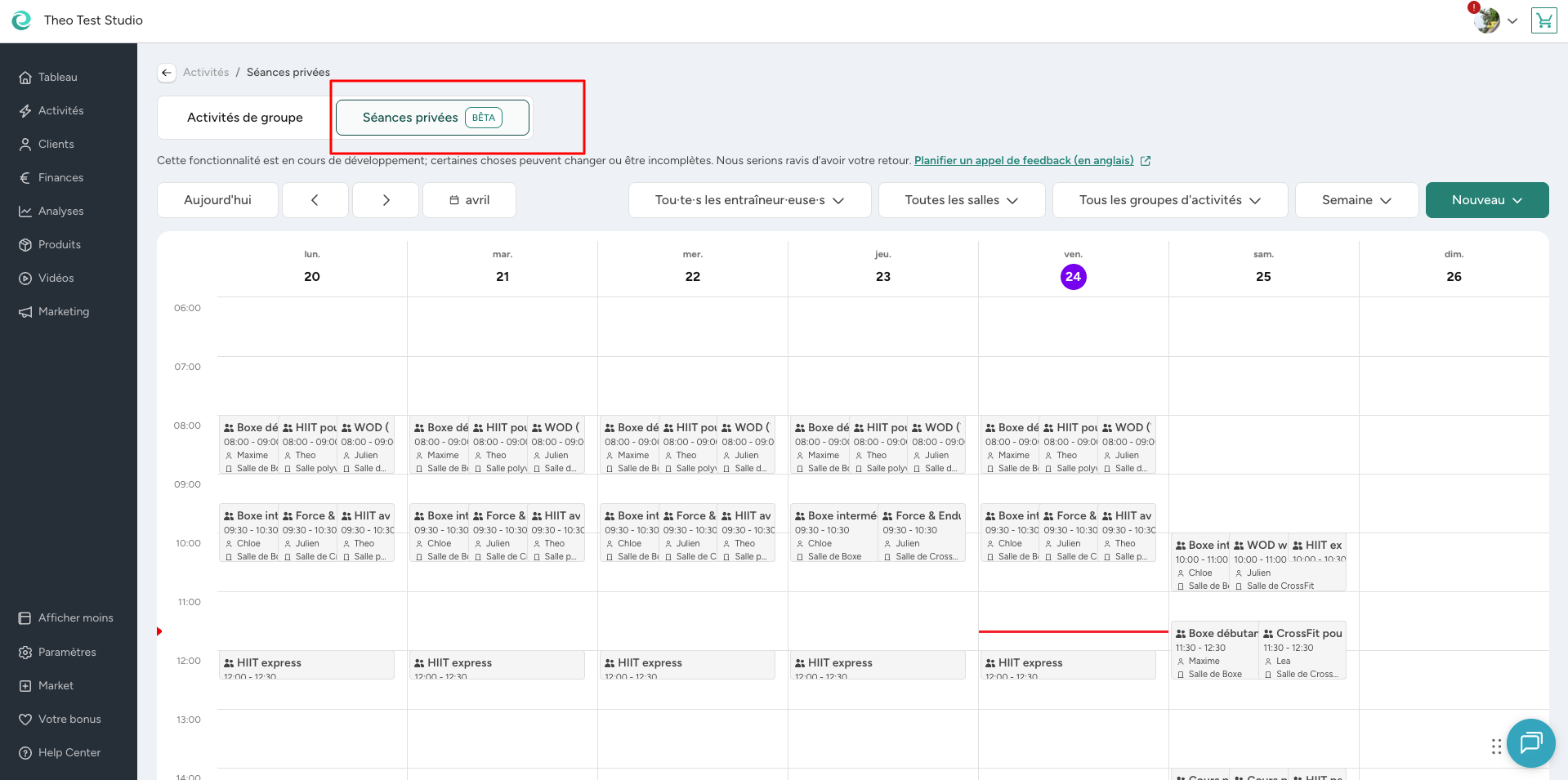Image resolution: width=1568 pixels, height=780 pixels.
Task: Open the avril month date picker
Action: pos(469,200)
